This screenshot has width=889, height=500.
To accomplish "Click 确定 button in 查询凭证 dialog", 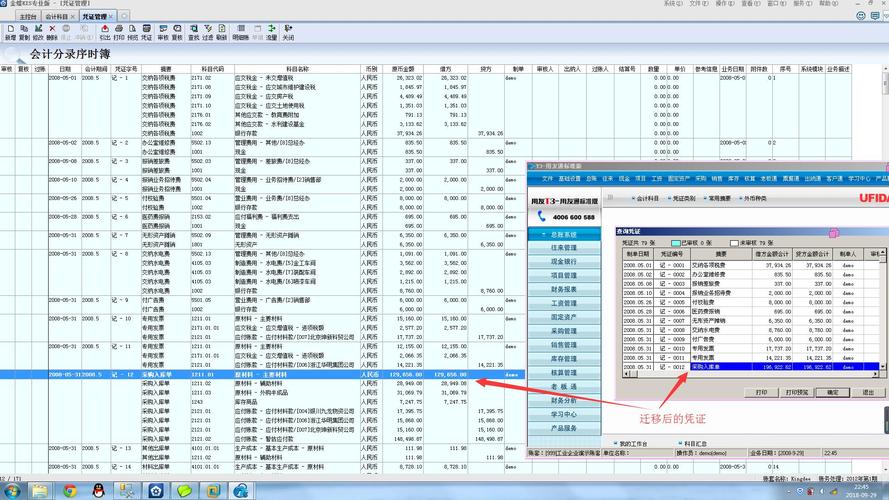I will (x=832, y=392).
